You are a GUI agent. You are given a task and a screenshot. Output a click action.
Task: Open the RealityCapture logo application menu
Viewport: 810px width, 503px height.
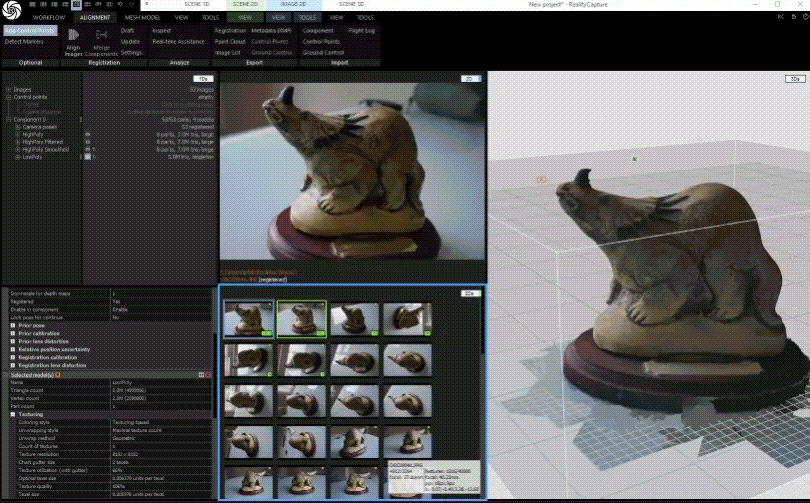click(x=12, y=12)
